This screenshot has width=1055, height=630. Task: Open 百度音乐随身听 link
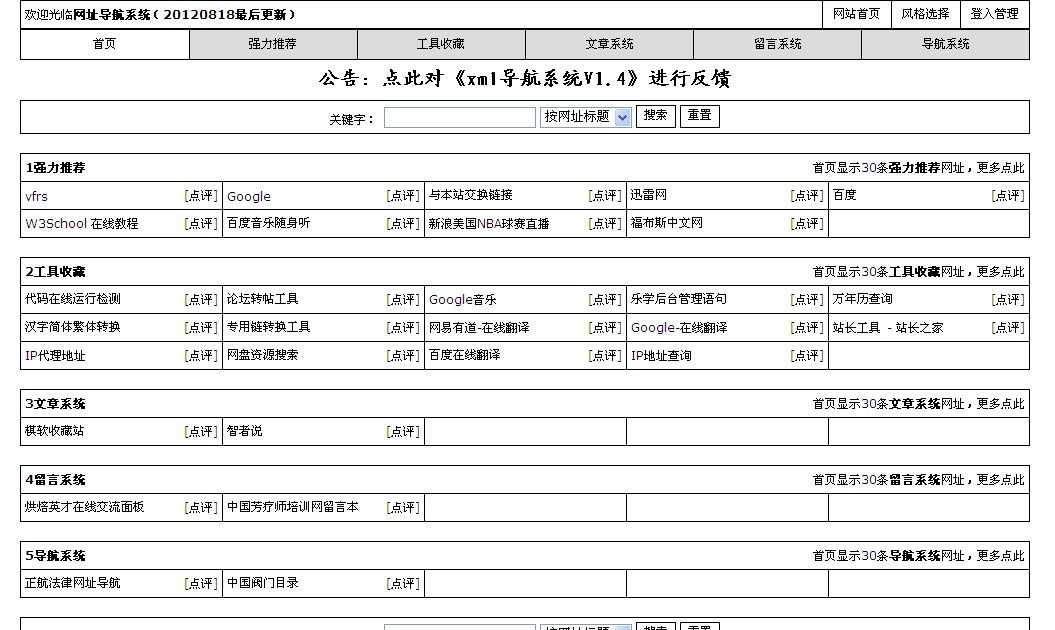[x=268, y=223]
